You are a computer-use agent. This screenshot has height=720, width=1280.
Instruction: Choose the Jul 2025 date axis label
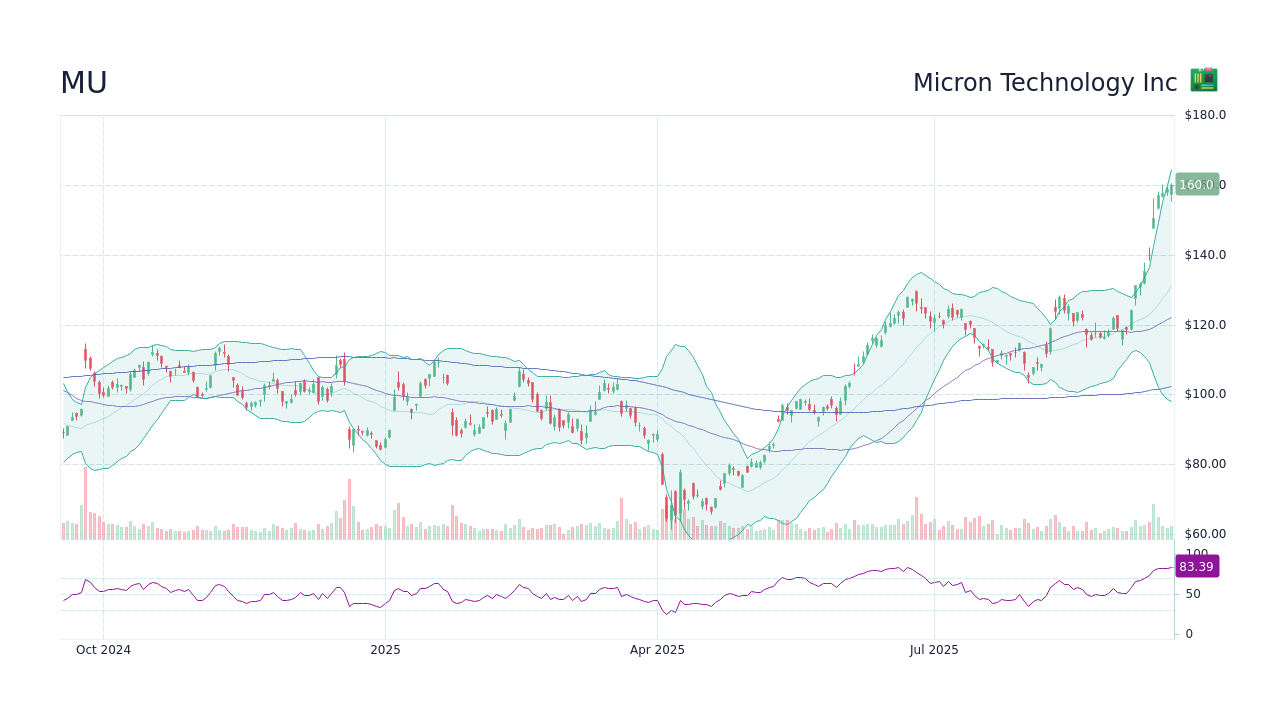tap(934, 650)
